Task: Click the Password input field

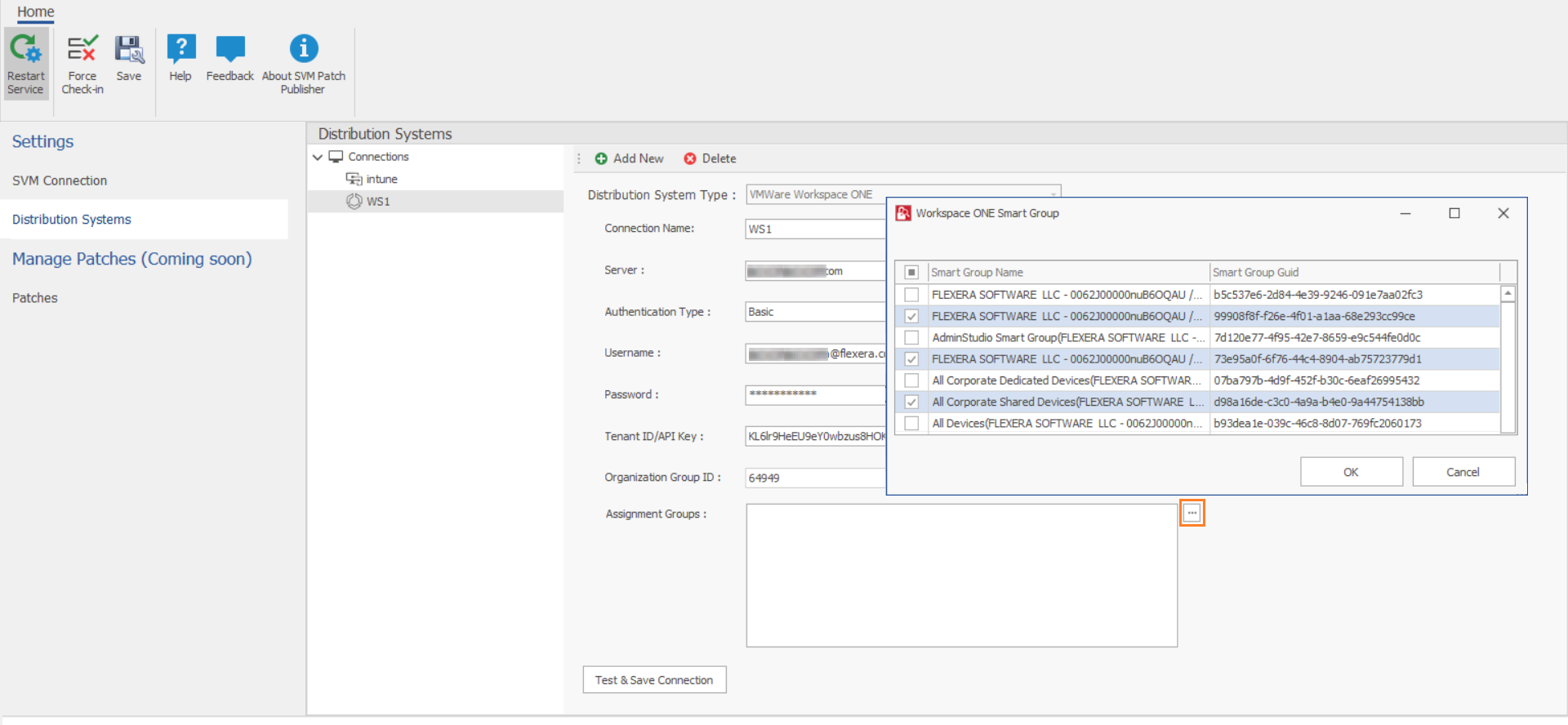Action: pyautogui.click(x=816, y=395)
